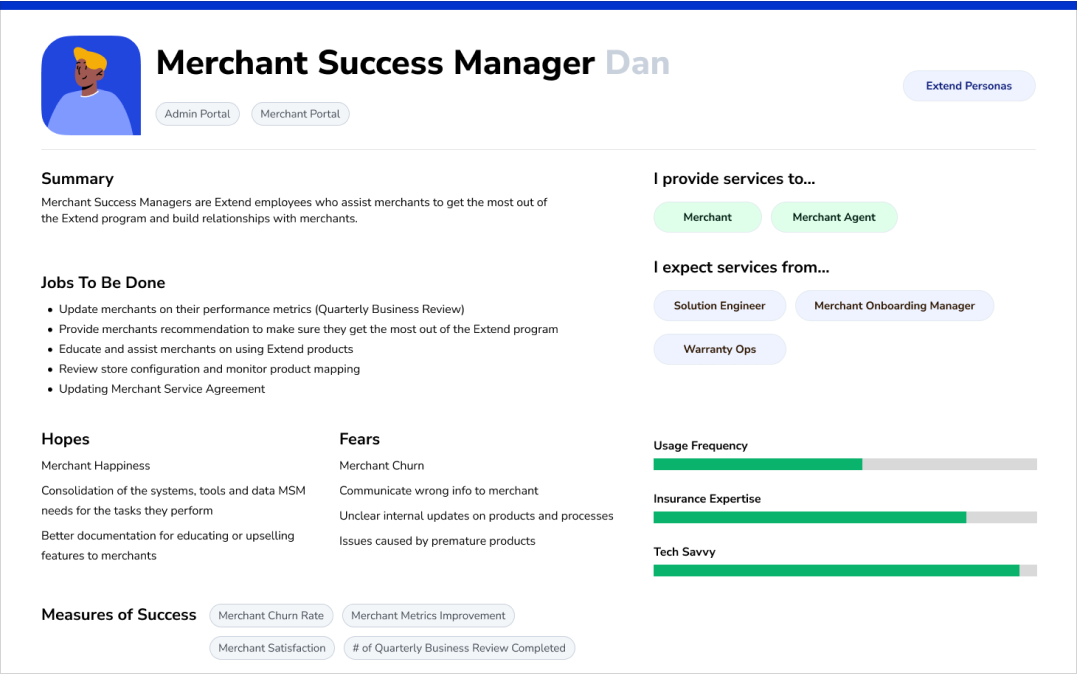Select the Warranty Ops chip

(719, 349)
